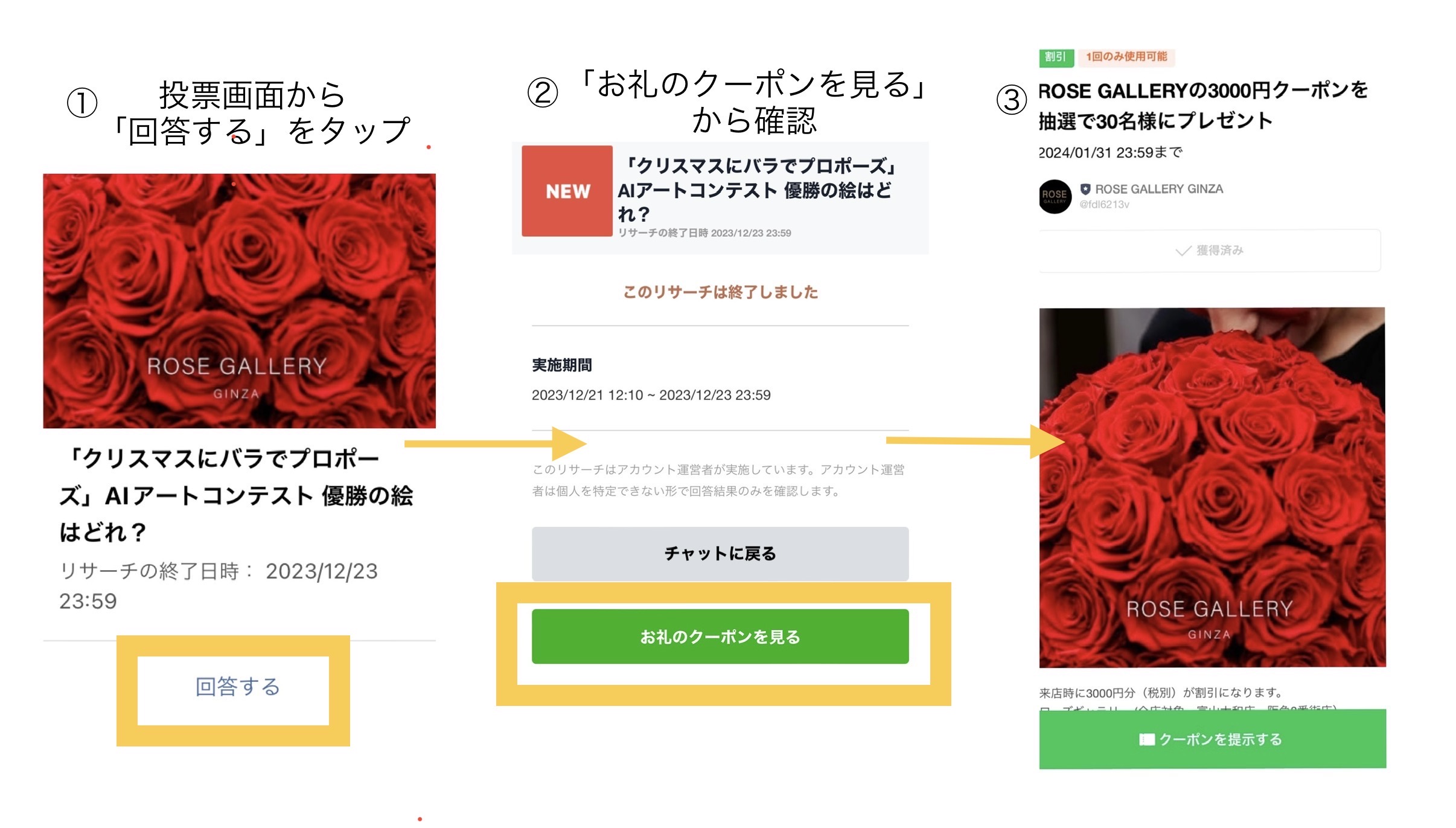Select the このリサーチは終了しました notice text
Viewport: 1456px width, 828px height.
click(x=720, y=292)
